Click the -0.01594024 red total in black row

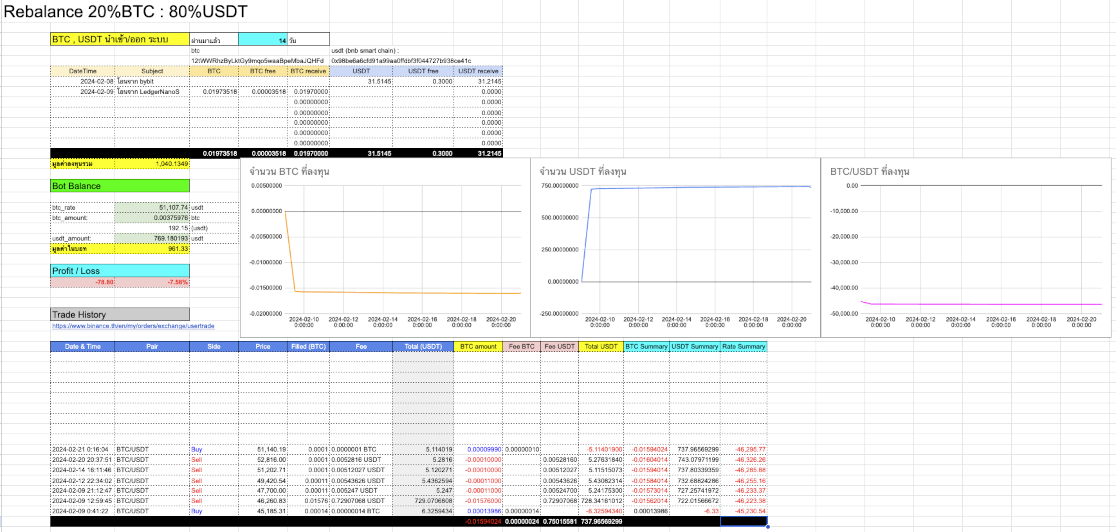click(x=478, y=522)
